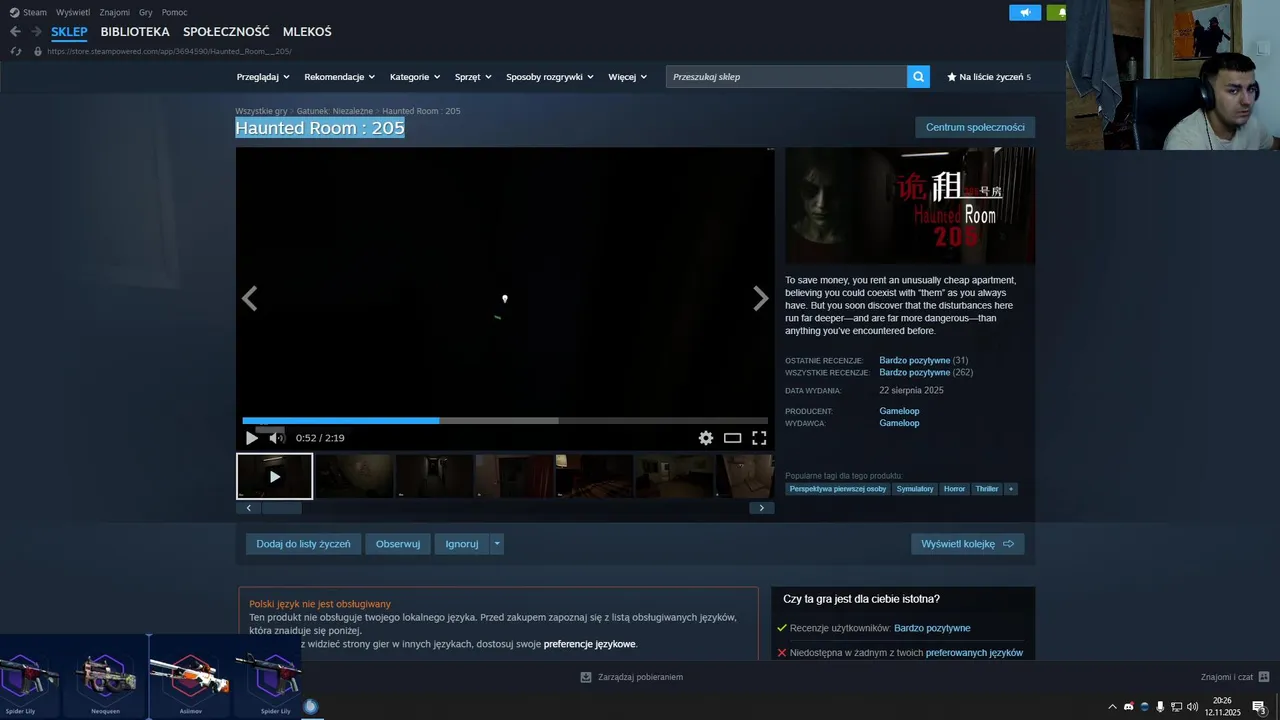Open the Windows notification center
This screenshot has width=1280, height=720.
(x=1259, y=707)
